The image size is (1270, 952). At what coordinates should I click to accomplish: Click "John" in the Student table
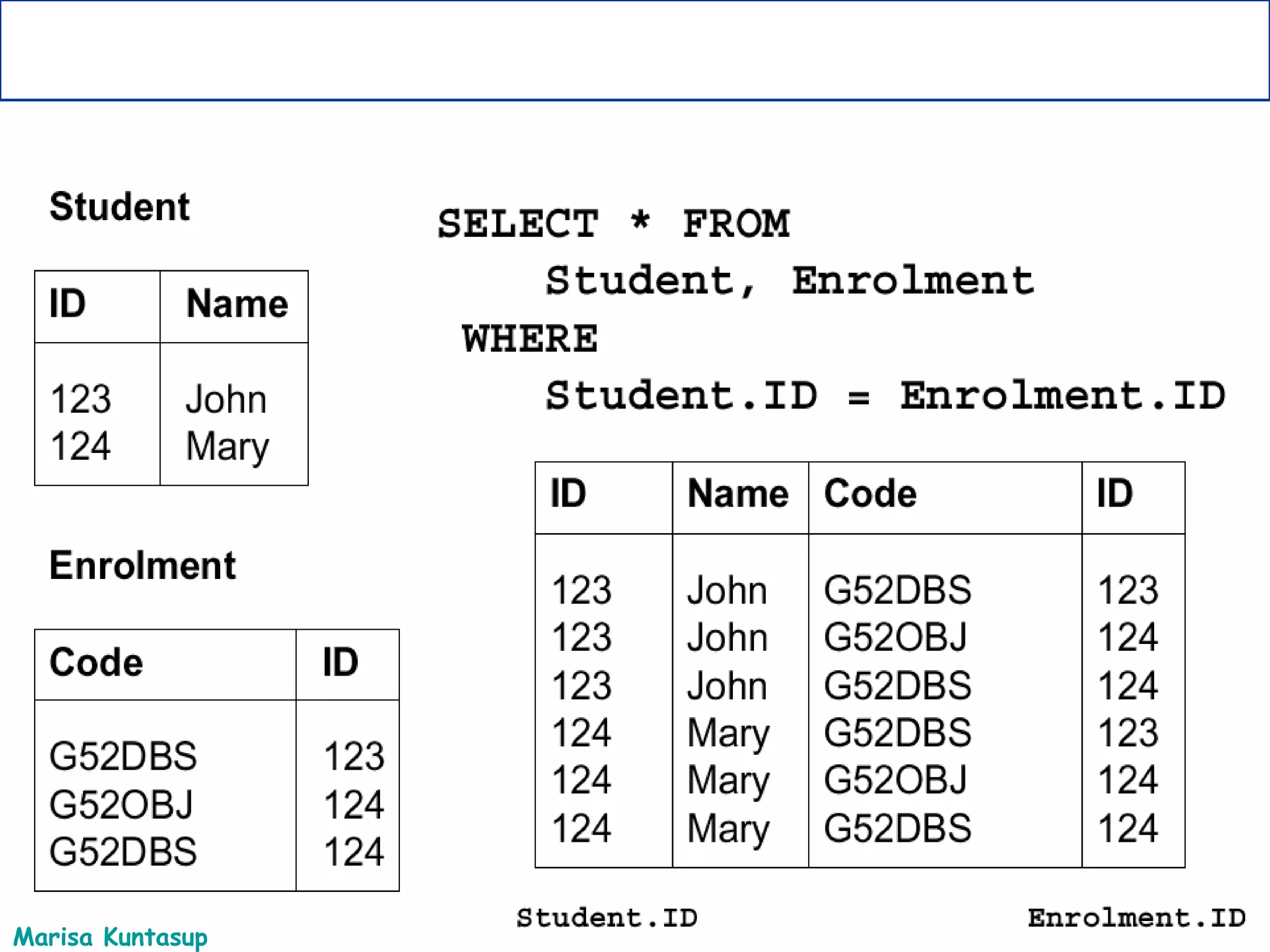(x=226, y=399)
